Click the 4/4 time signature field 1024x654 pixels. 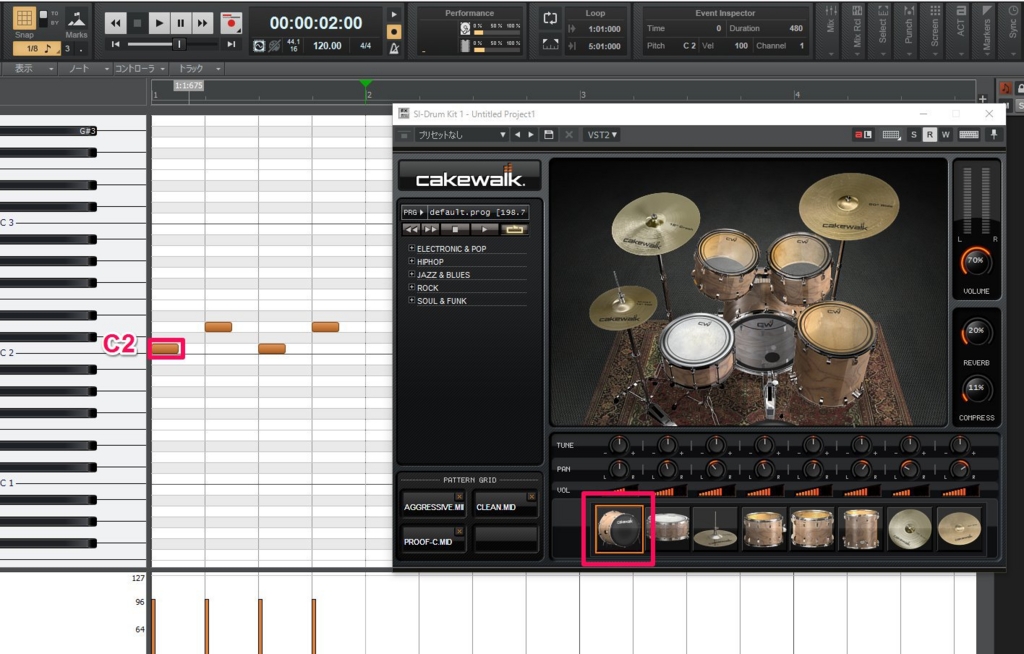point(365,46)
